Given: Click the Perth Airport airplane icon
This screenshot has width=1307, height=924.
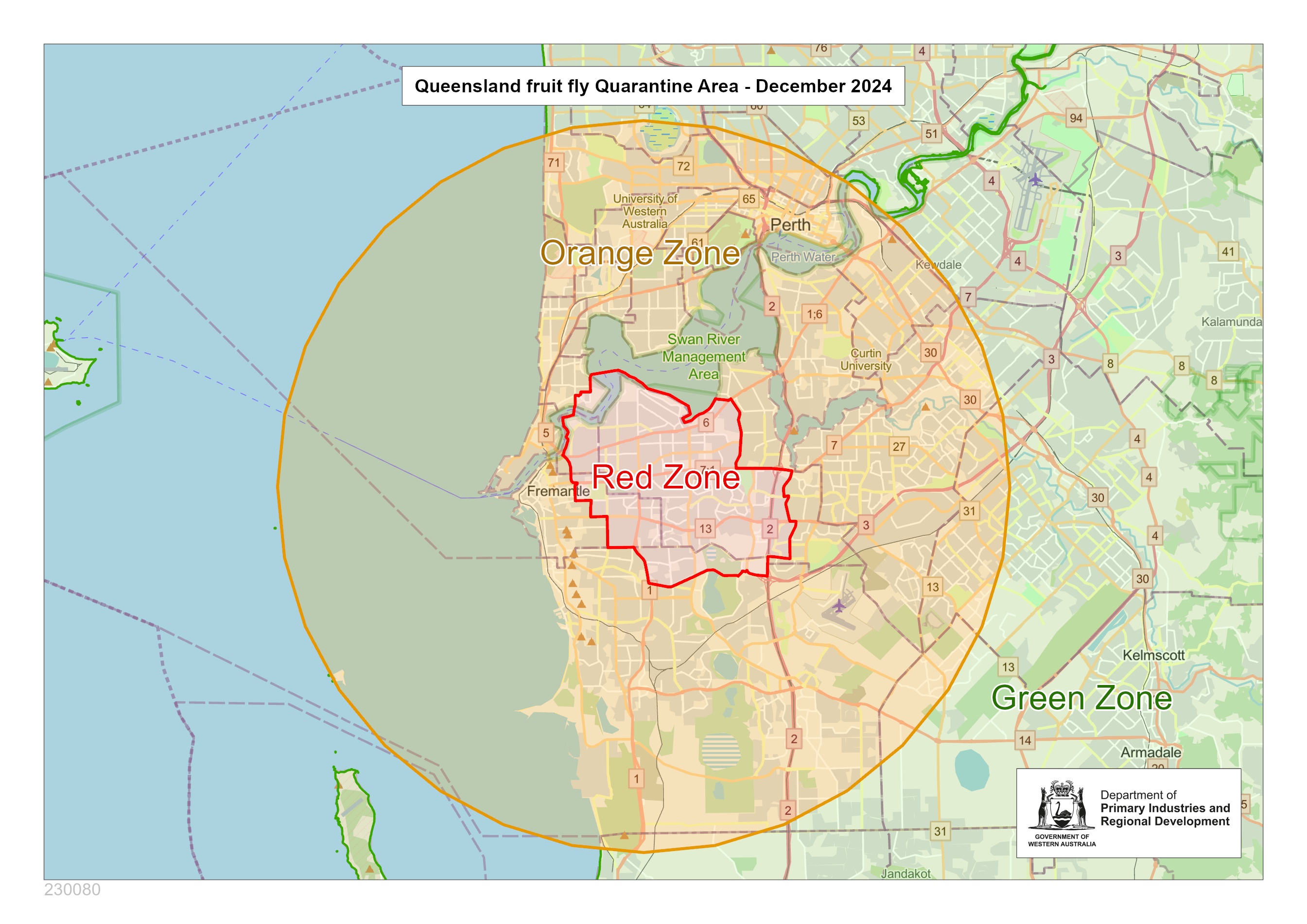Looking at the screenshot, I should [x=1035, y=180].
